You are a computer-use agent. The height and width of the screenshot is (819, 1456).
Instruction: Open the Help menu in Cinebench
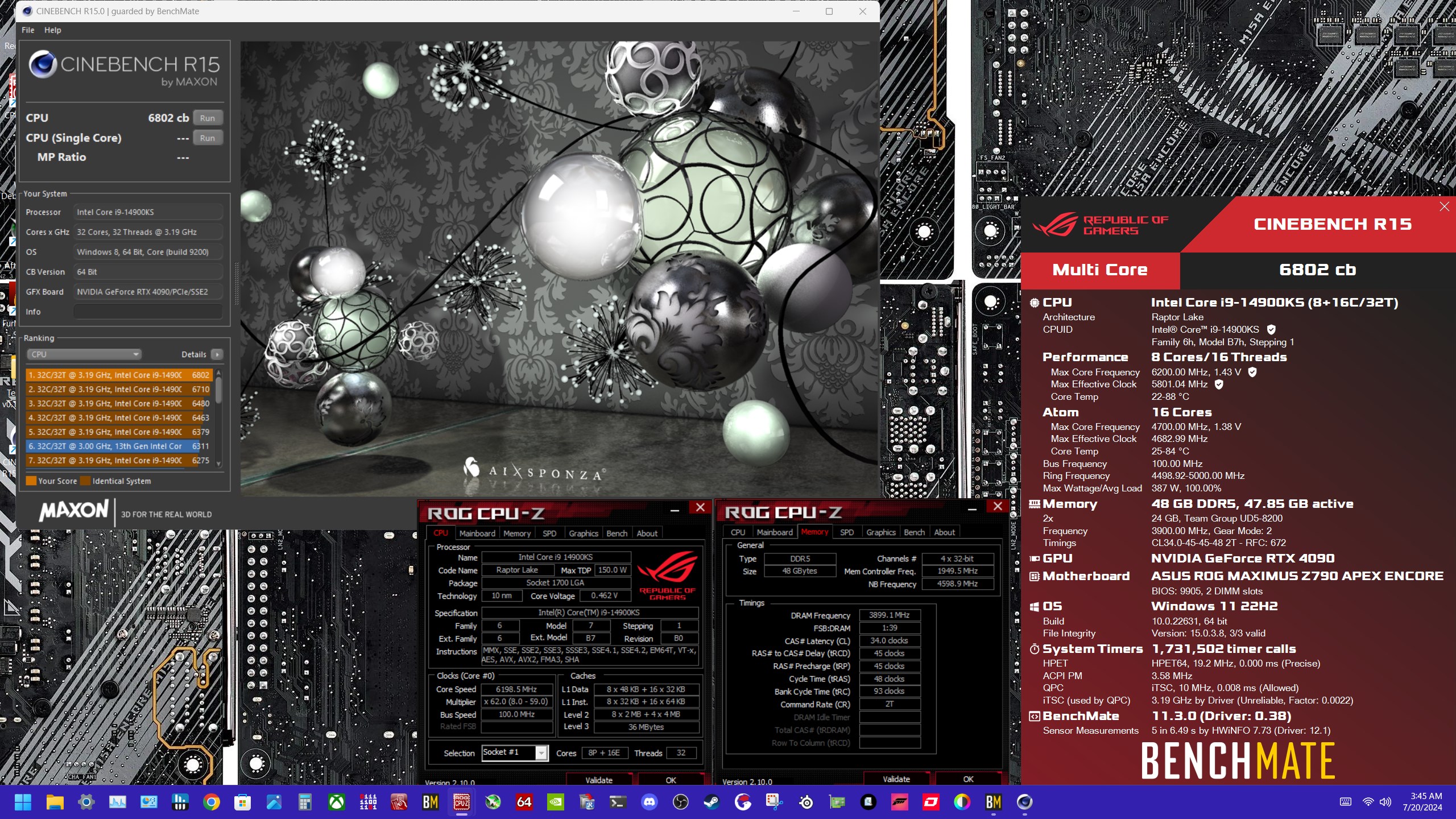pyautogui.click(x=52, y=30)
